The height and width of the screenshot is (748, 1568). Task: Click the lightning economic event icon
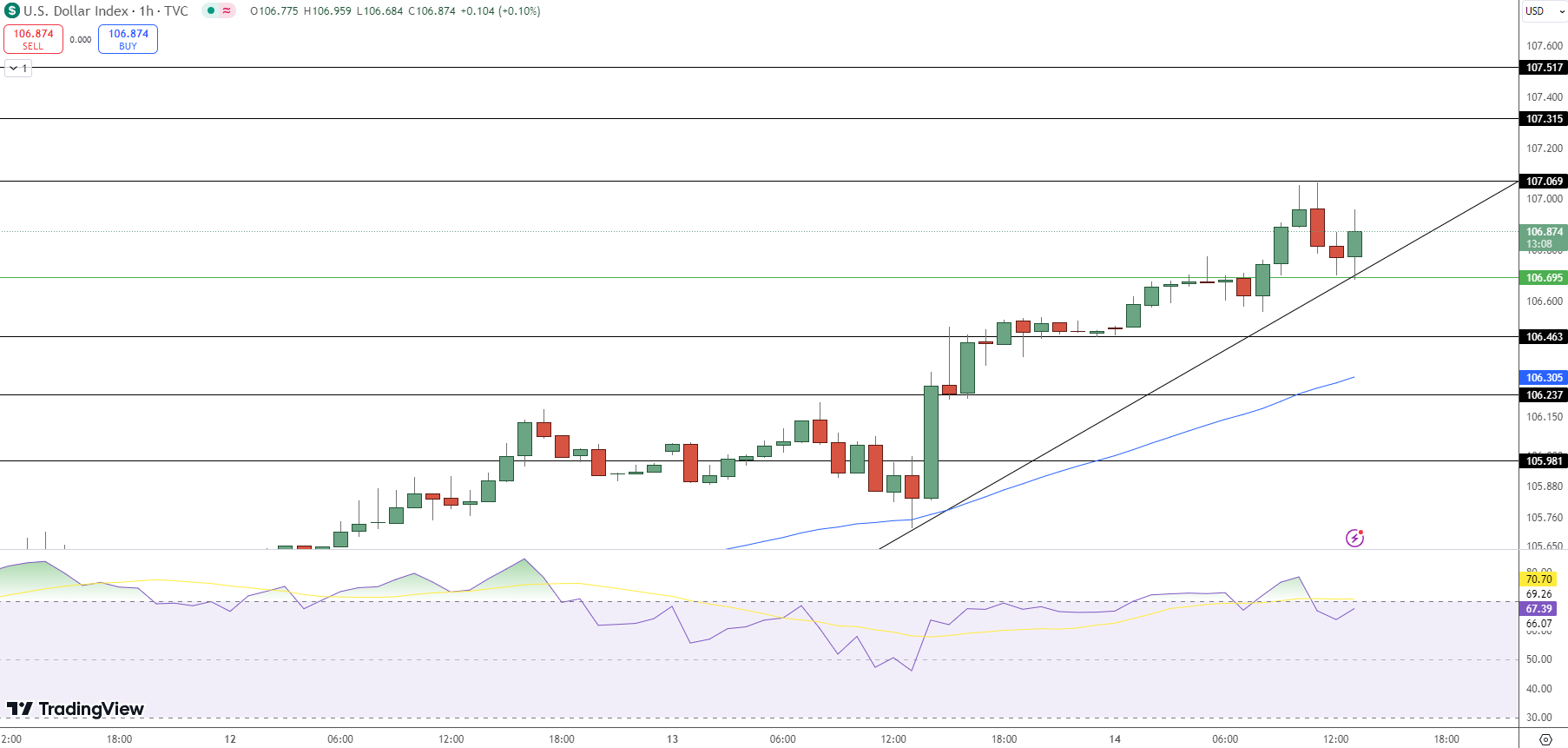point(1354,538)
